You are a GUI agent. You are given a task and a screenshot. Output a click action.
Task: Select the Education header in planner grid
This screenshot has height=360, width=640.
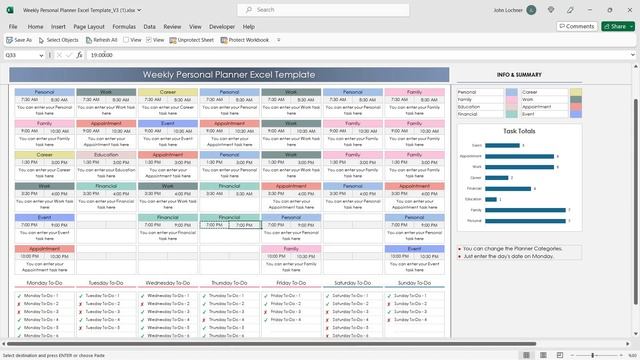106,155
